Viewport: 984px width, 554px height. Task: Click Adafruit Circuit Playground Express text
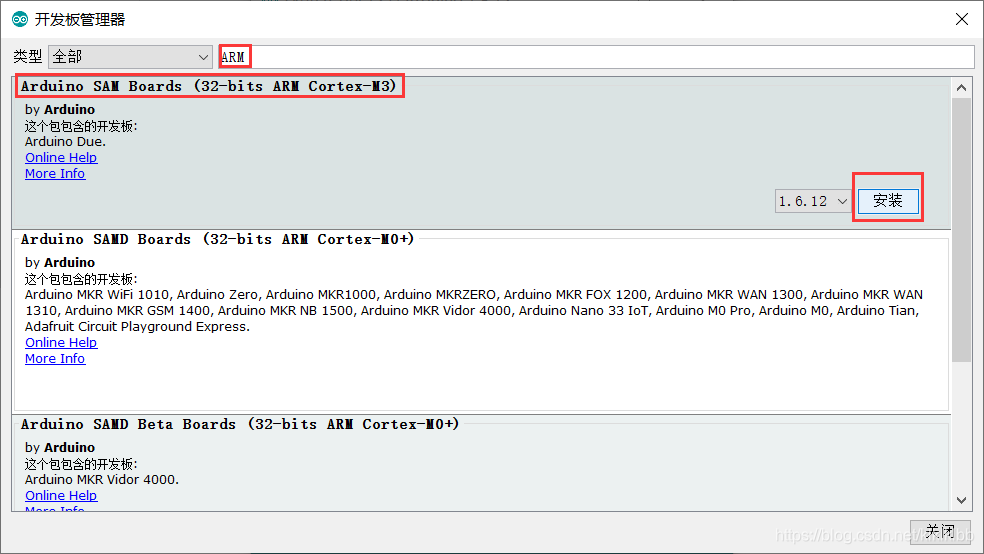point(137,327)
